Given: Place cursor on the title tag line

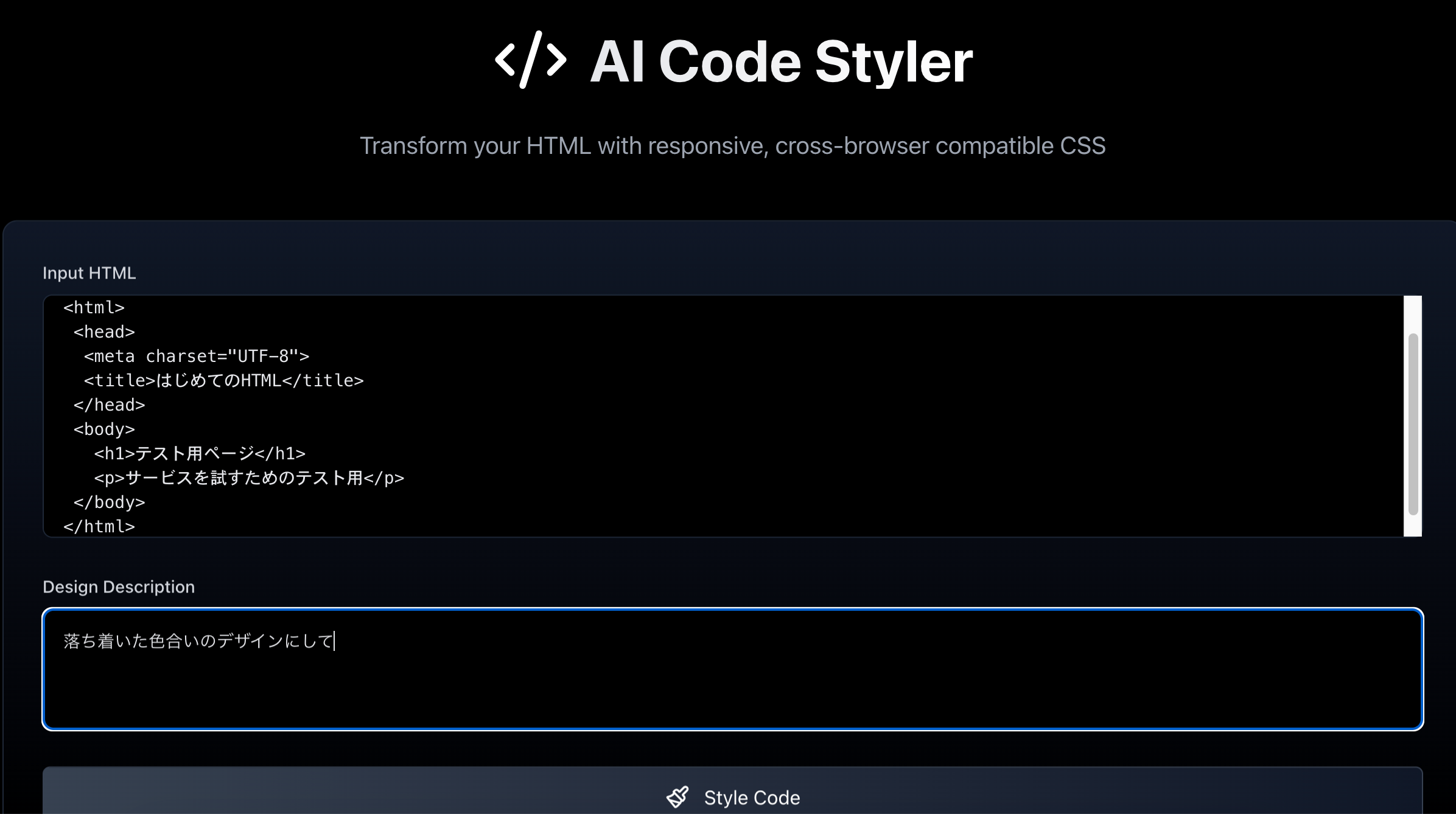Looking at the screenshot, I should point(223,381).
